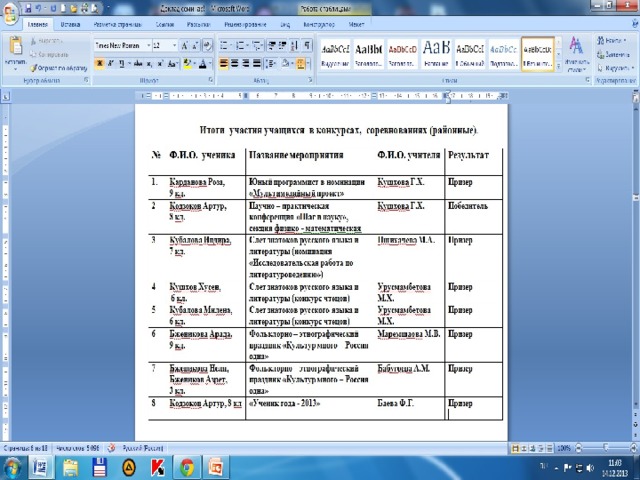
Task: Open the Рассылки ribbon tab
Action: (x=198, y=24)
